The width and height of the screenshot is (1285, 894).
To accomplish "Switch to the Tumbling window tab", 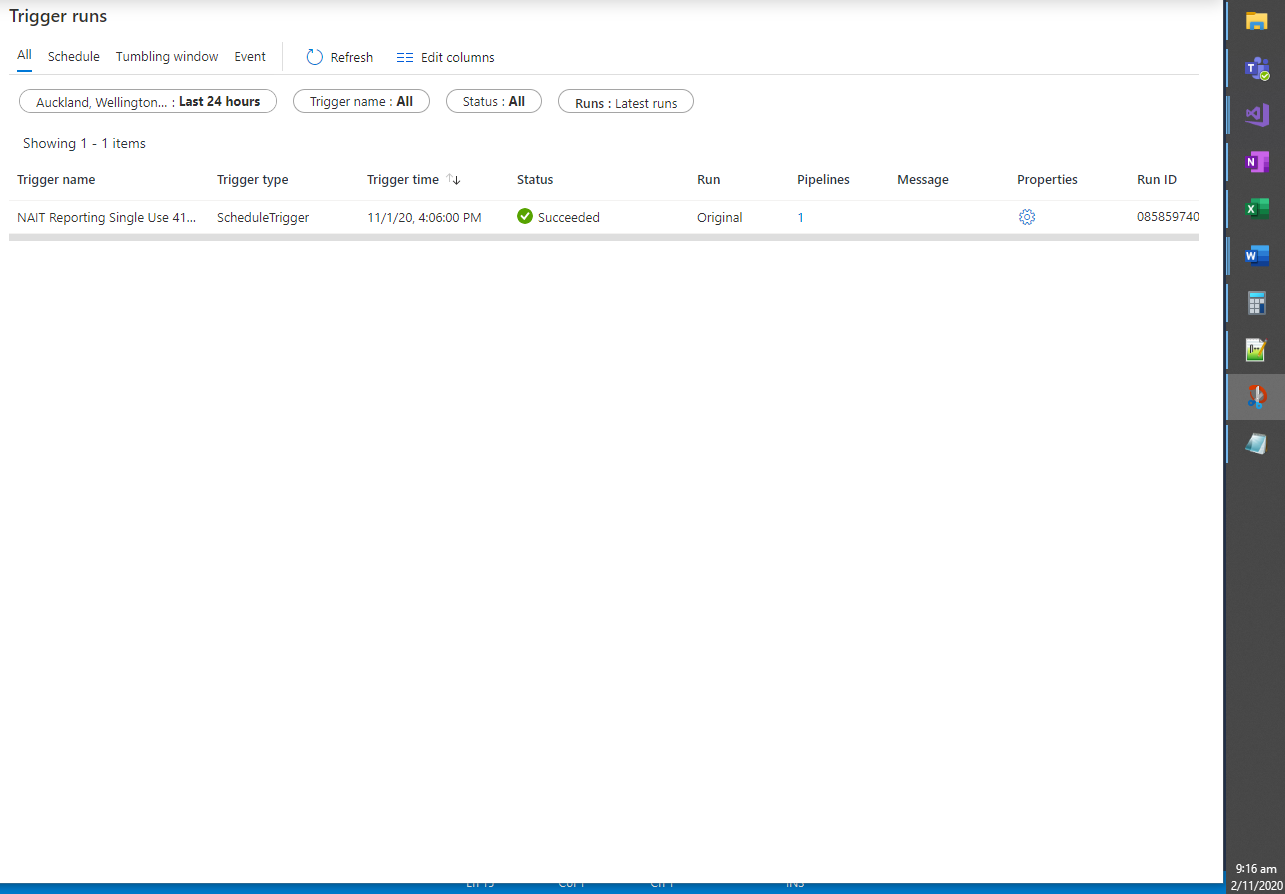I will click(167, 57).
